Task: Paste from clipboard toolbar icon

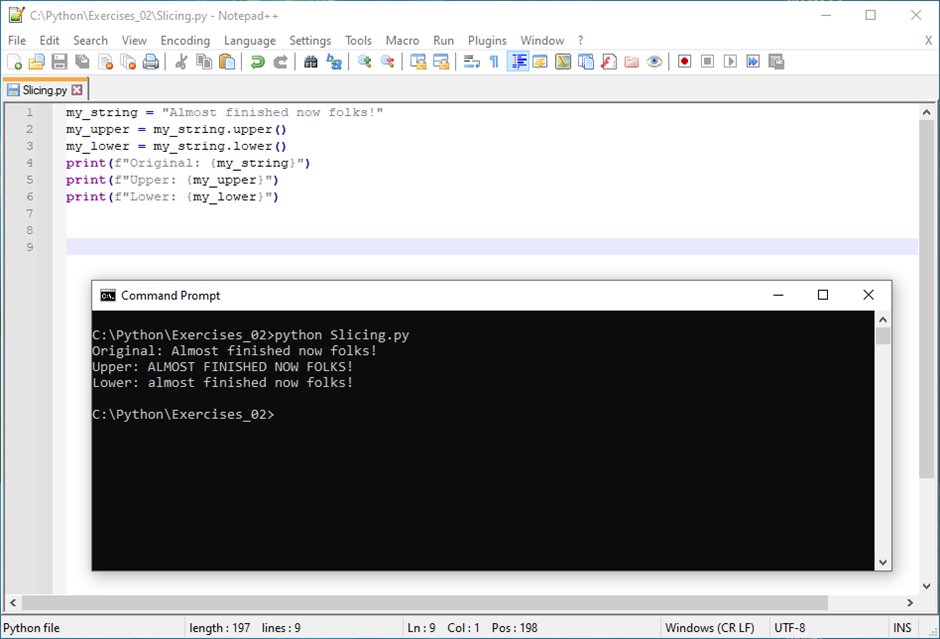Action: [x=227, y=62]
